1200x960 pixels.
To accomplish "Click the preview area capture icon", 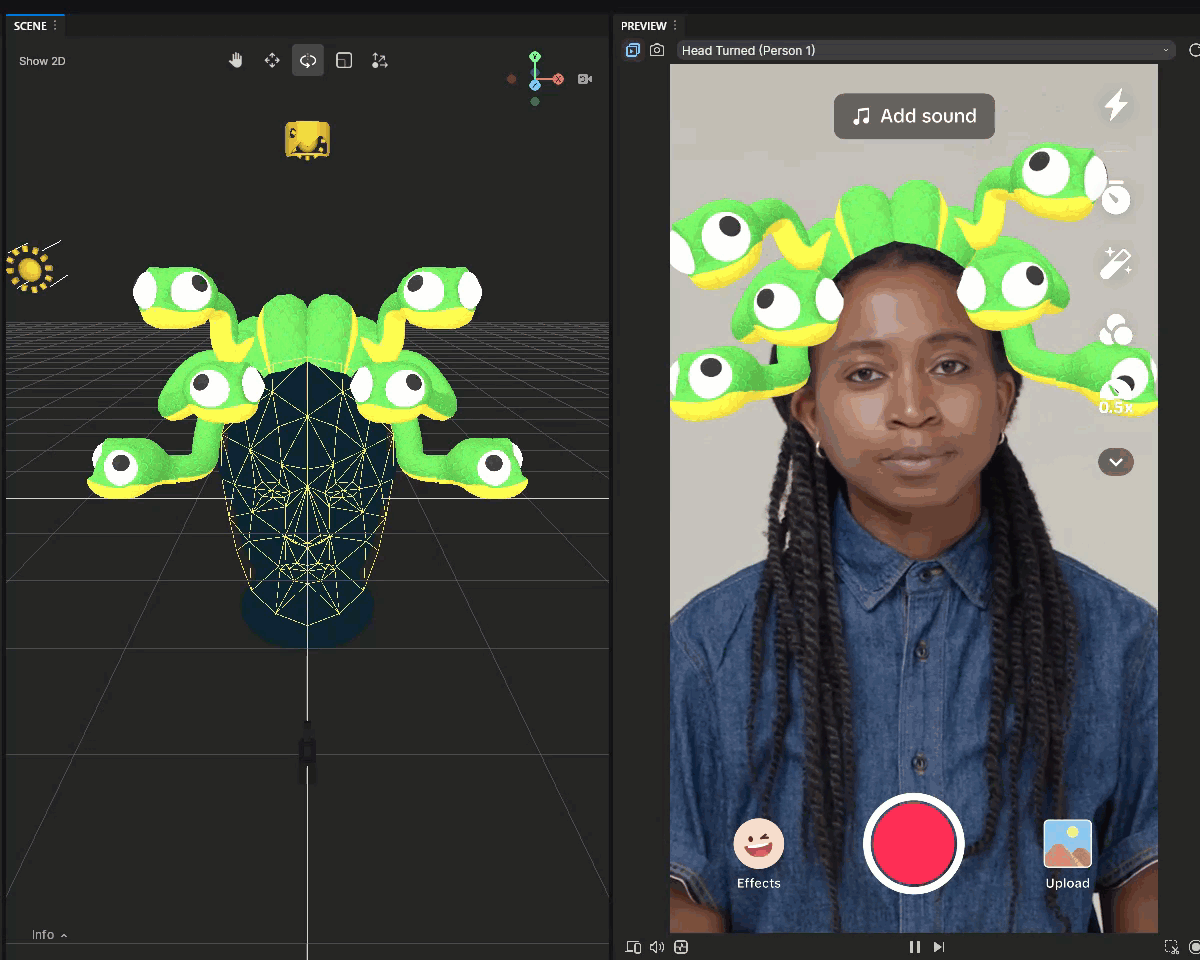I will [1172, 947].
